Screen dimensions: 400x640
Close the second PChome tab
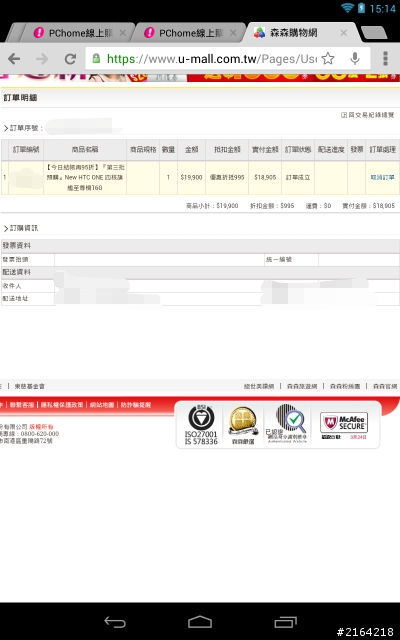[x=233, y=33]
